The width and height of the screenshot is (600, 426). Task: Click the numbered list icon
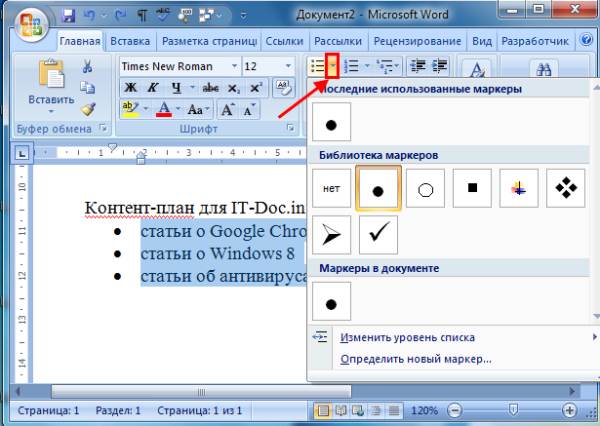pos(351,66)
